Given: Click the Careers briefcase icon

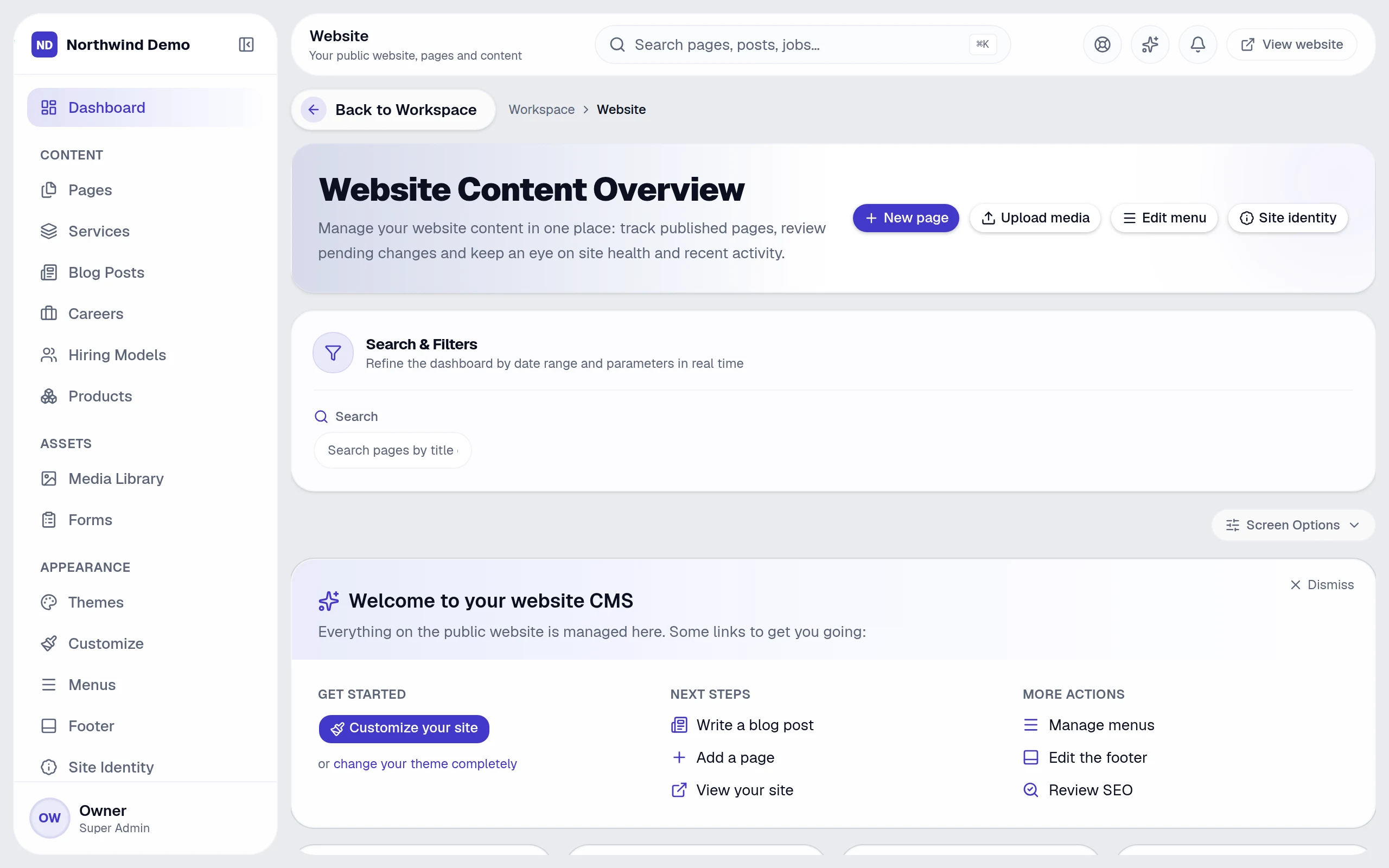Looking at the screenshot, I should click(x=49, y=314).
